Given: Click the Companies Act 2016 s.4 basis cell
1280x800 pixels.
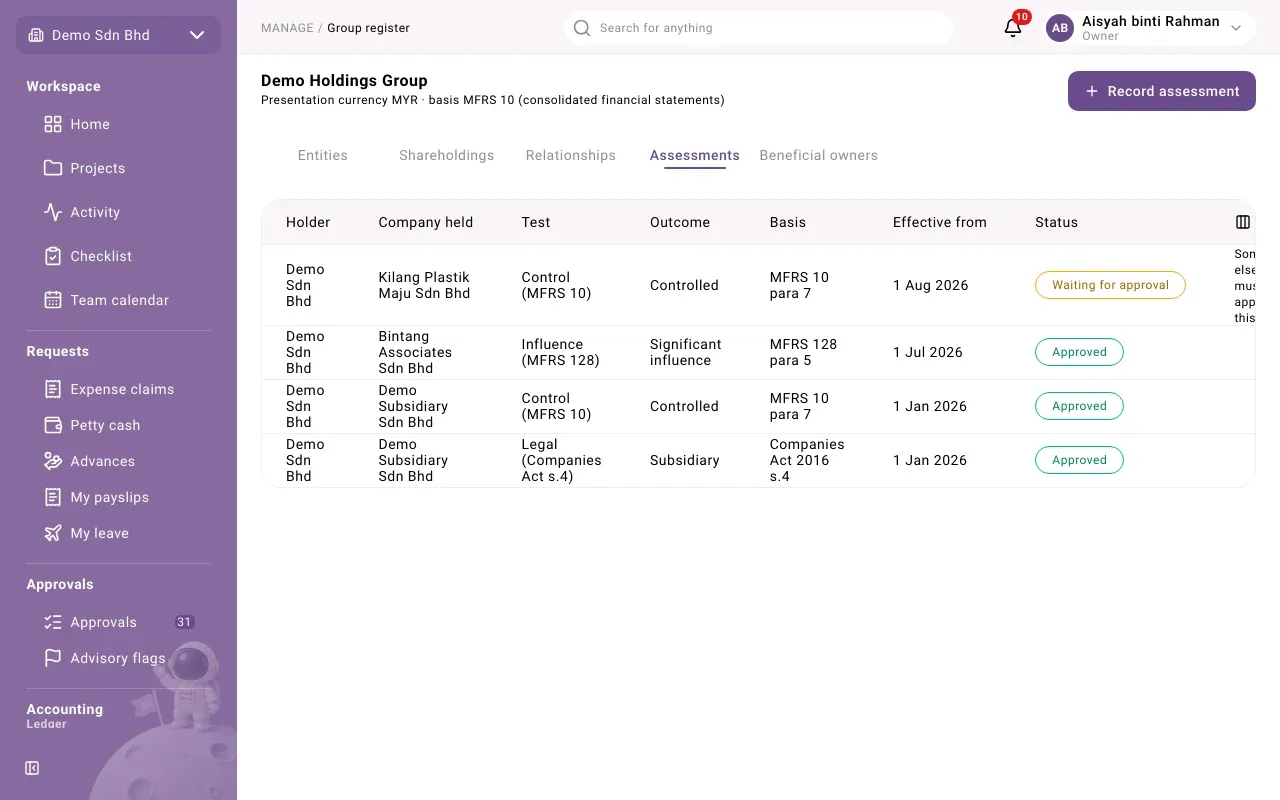Looking at the screenshot, I should (807, 460).
